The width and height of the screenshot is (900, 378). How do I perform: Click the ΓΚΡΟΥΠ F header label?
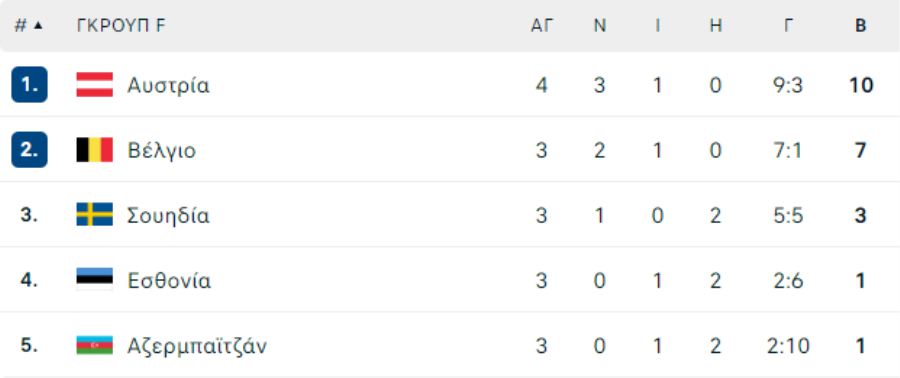[121, 26]
